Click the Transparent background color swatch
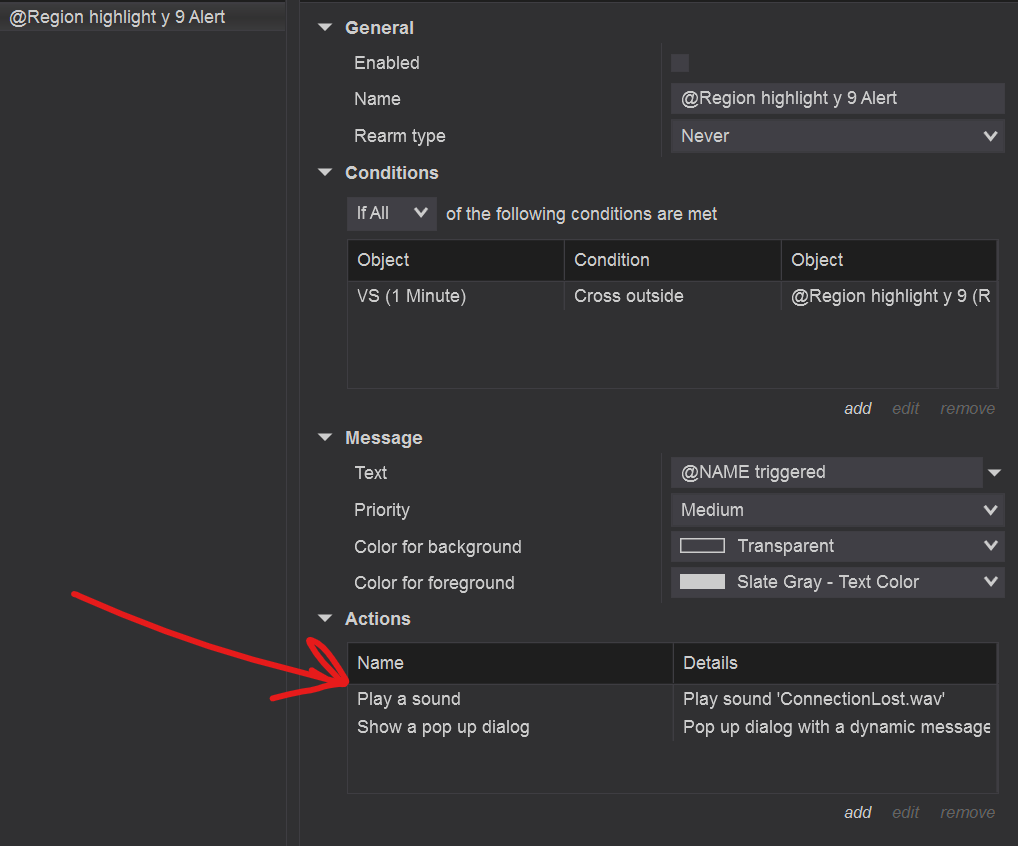Viewport: 1018px width, 846px height. [x=702, y=547]
